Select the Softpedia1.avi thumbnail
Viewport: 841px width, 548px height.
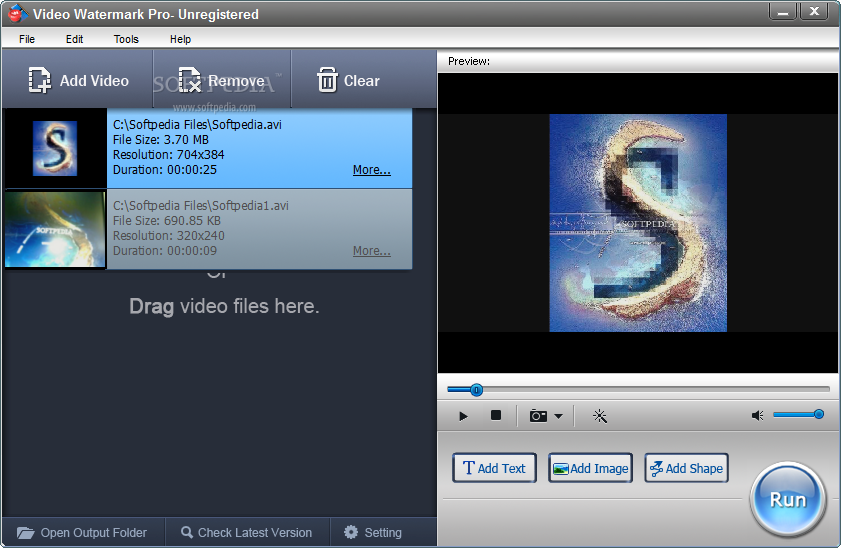[55, 229]
